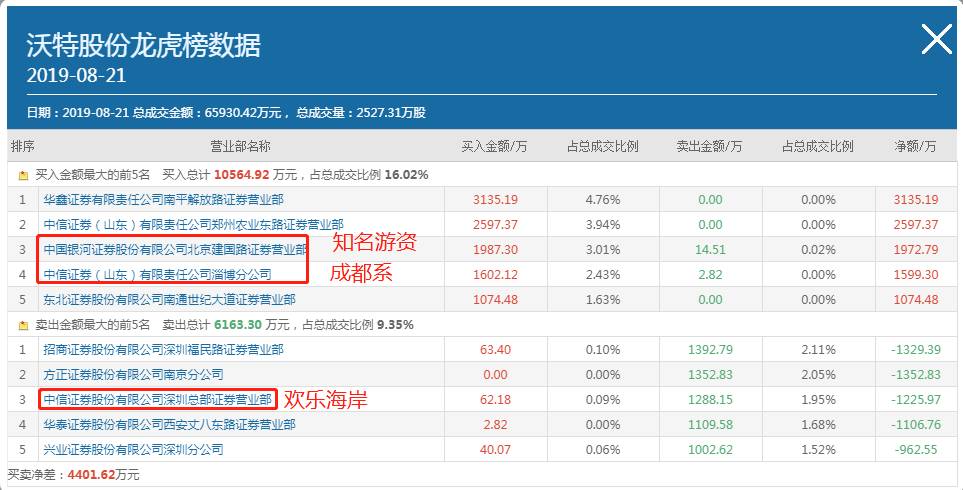Viewport: 963px width, 490px height.
Task: Click the icon beside 买入金额最大的前5名
Action: pyautogui.click(x=22, y=174)
